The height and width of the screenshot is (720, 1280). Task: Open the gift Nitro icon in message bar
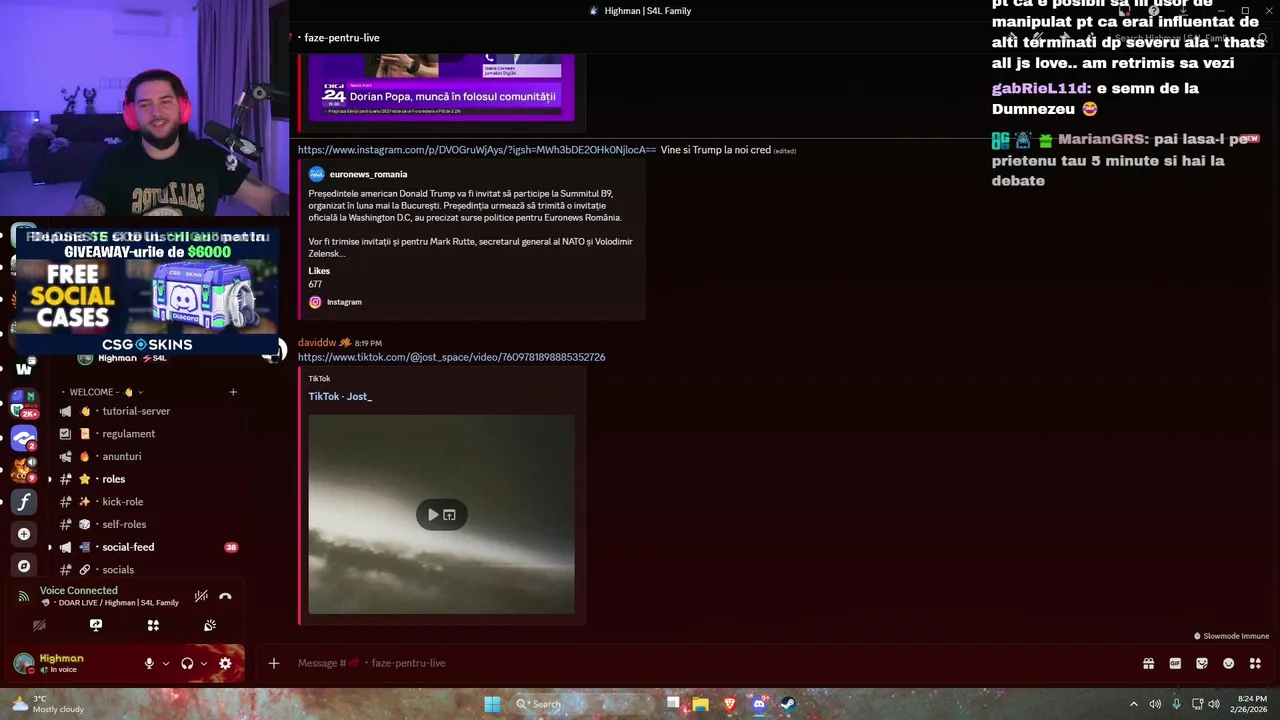point(1148,663)
